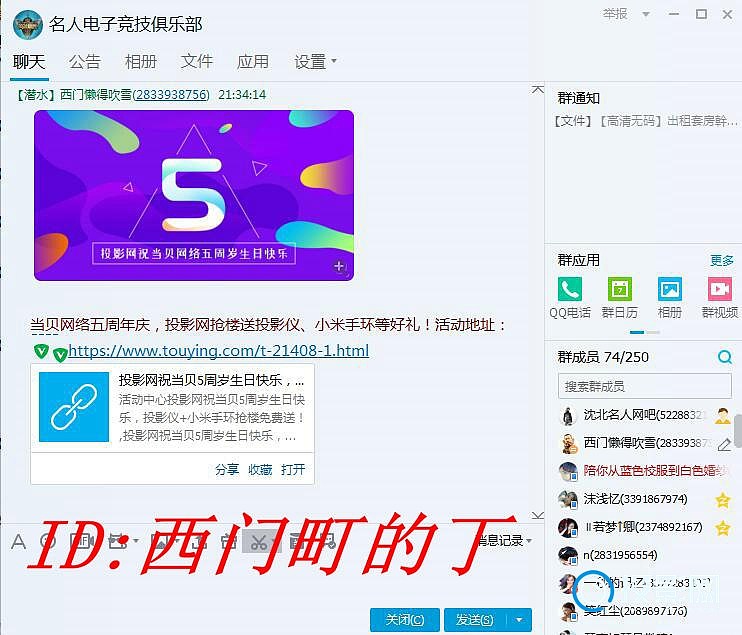Click 收藏 on the link card

260,470
